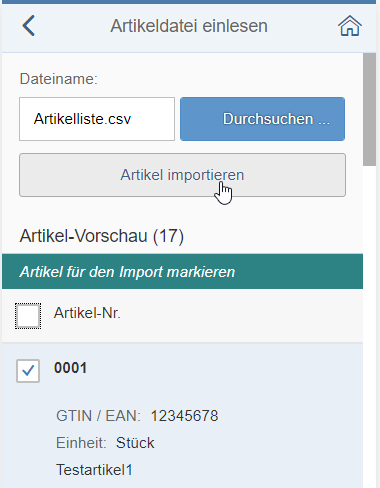Click the Artikelliste.csv filename field
The height and width of the screenshot is (488, 380).
click(97, 119)
